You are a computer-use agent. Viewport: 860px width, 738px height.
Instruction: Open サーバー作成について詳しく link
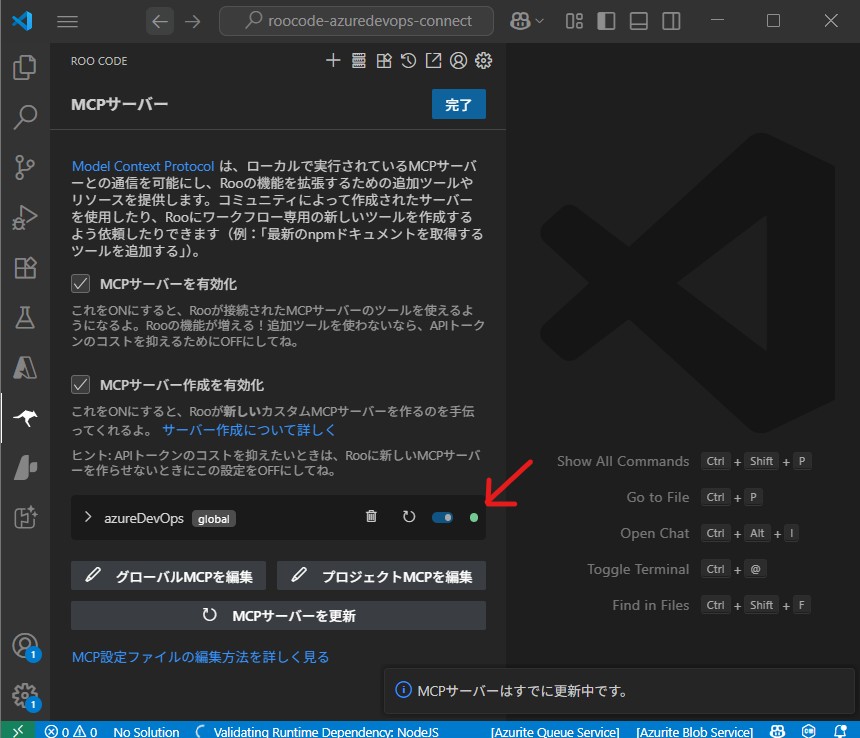point(248,430)
